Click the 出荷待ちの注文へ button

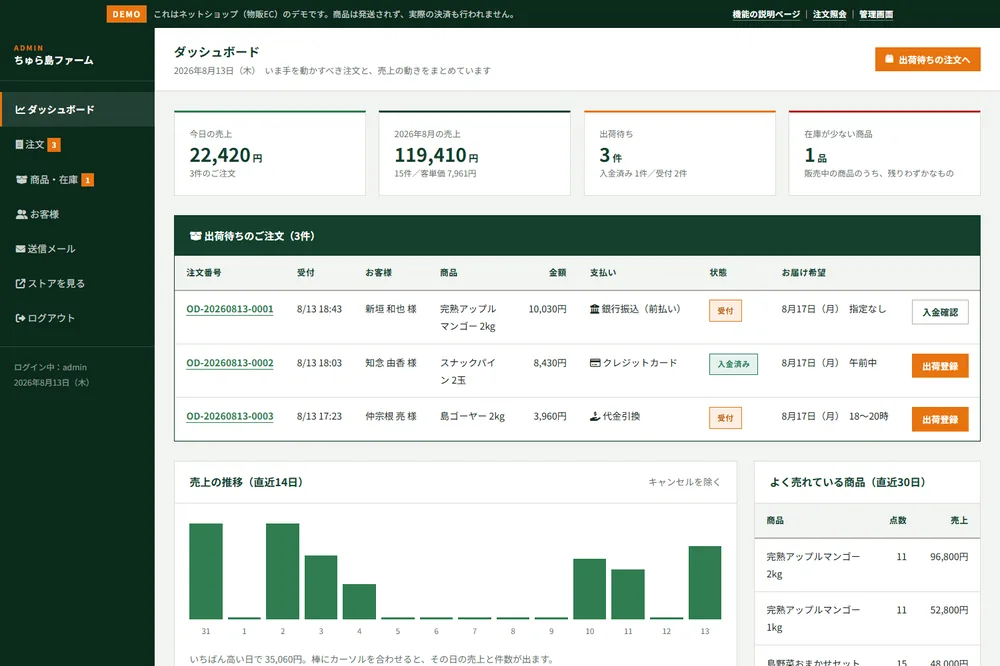(927, 59)
